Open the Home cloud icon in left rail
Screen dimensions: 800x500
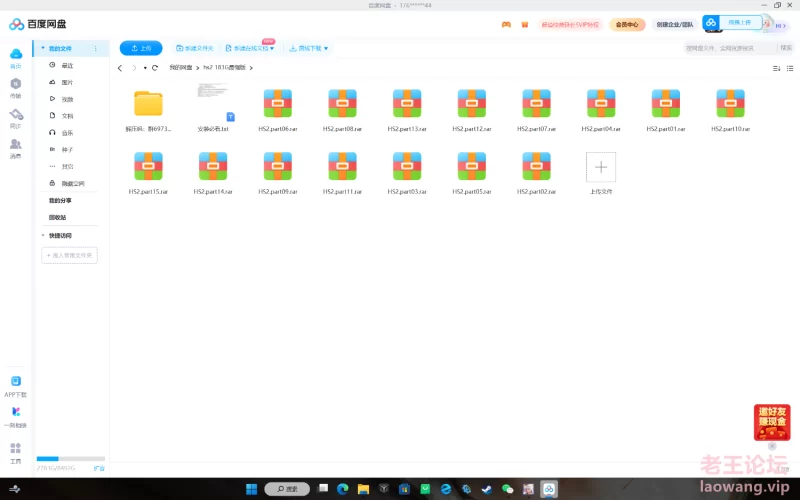pos(16,54)
